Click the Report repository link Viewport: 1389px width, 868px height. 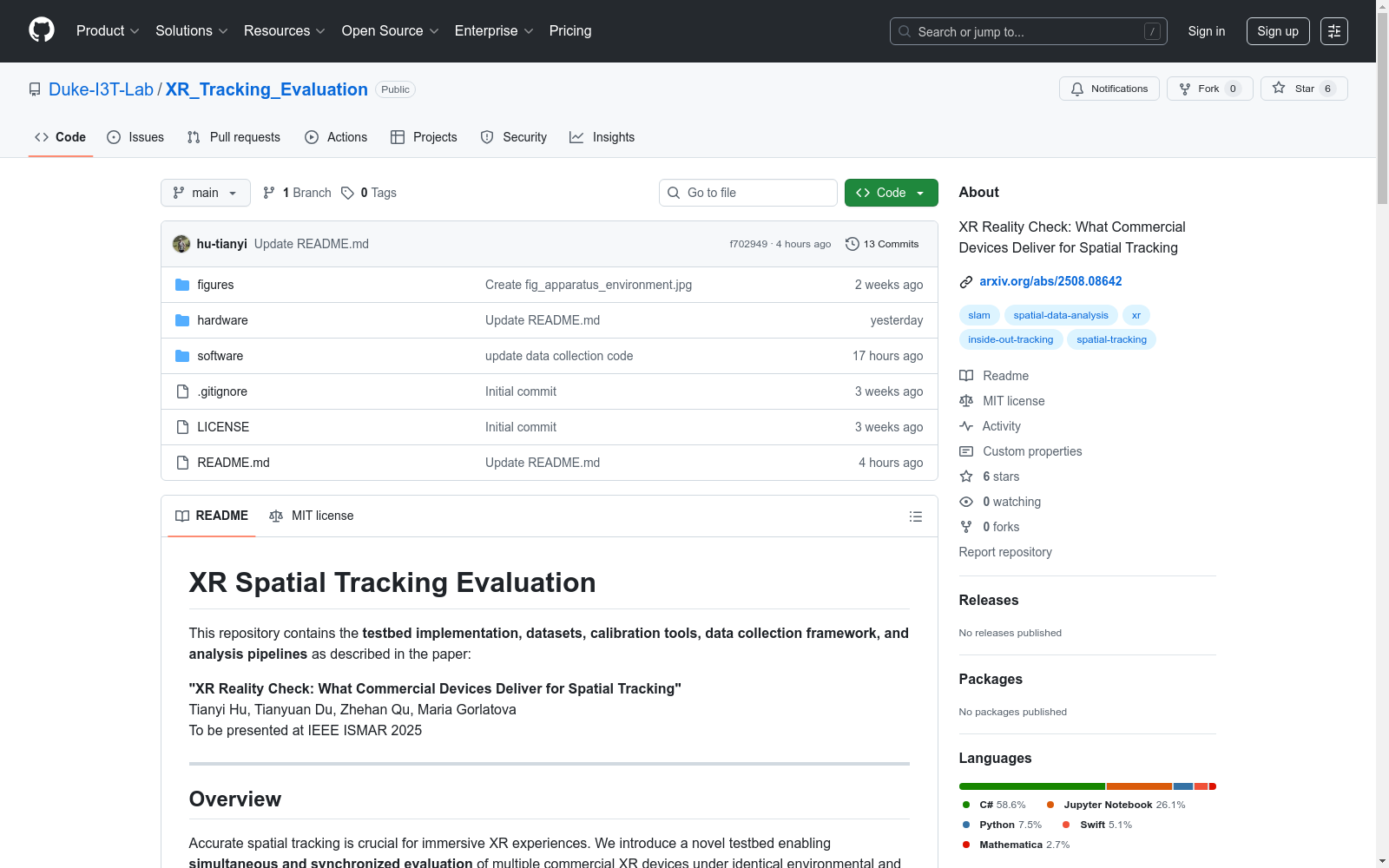[x=1005, y=552]
